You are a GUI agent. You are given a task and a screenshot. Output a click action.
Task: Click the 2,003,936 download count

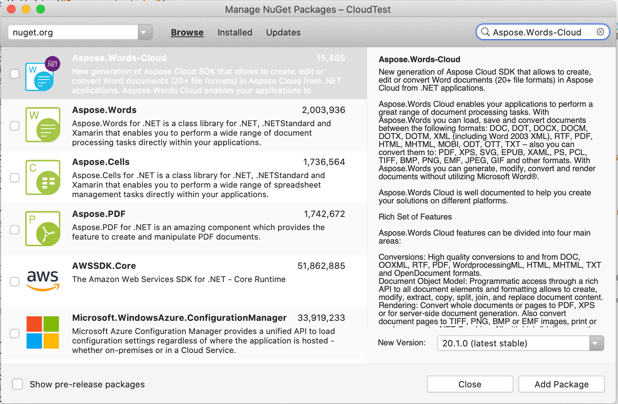pyautogui.click(x=323, y=110)
